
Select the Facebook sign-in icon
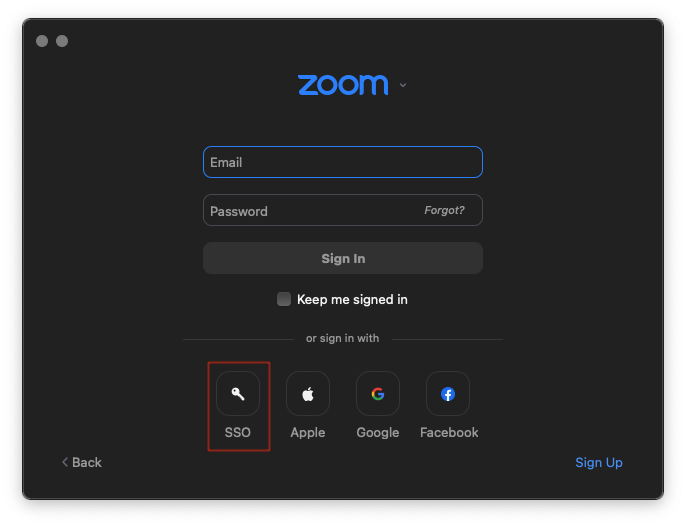tap(448, 394)
